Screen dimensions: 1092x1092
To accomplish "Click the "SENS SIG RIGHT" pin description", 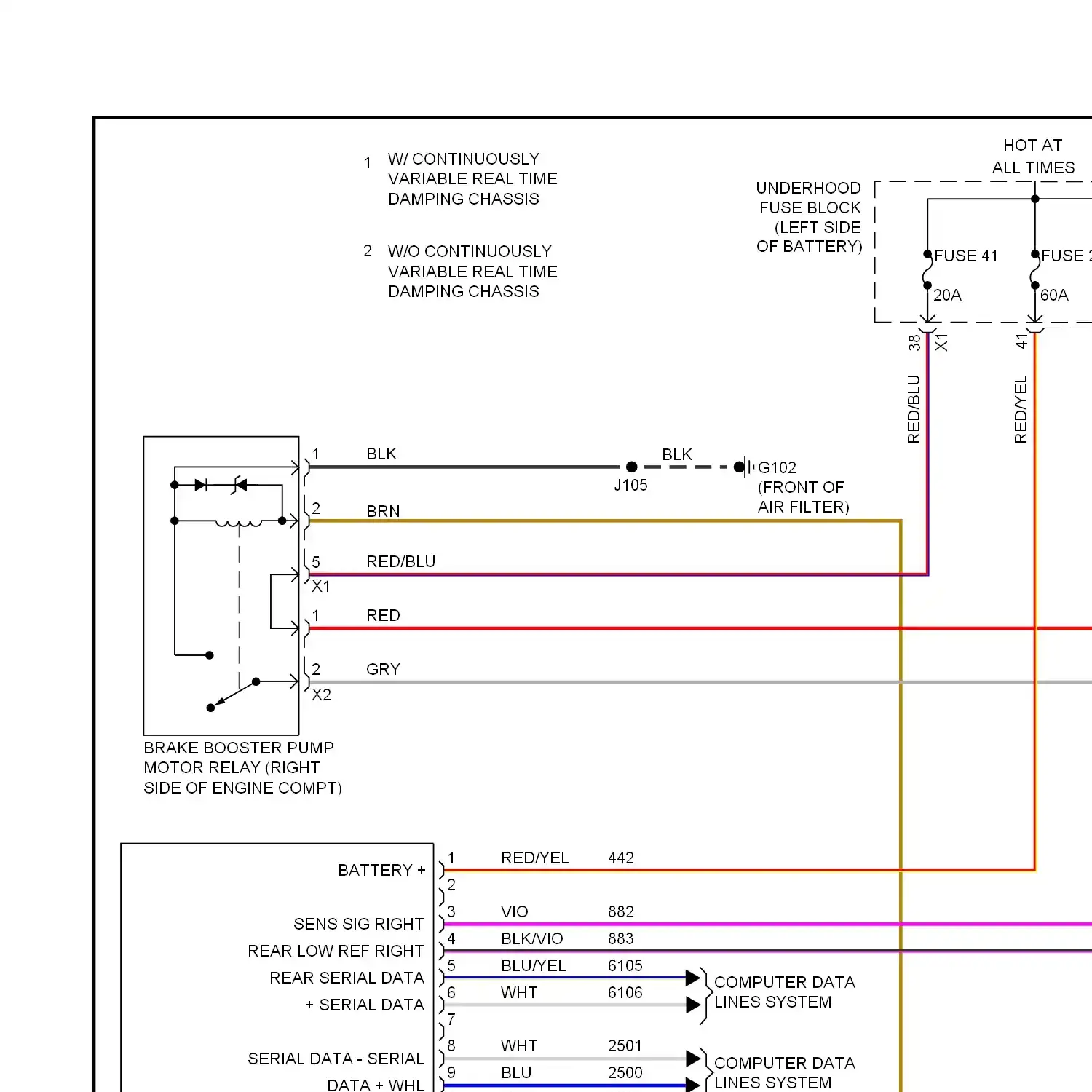I will point(358,924).
